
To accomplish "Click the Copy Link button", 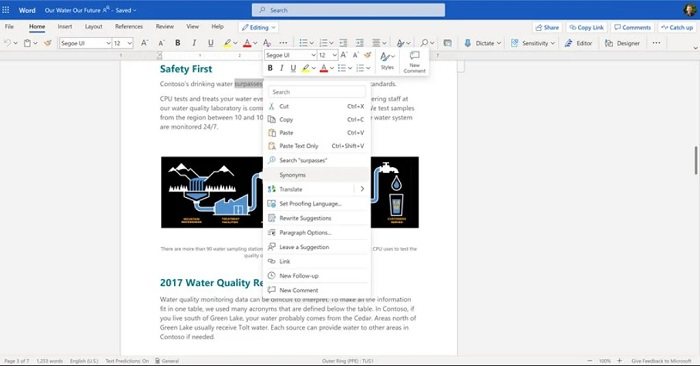I will tap(587, 27).
